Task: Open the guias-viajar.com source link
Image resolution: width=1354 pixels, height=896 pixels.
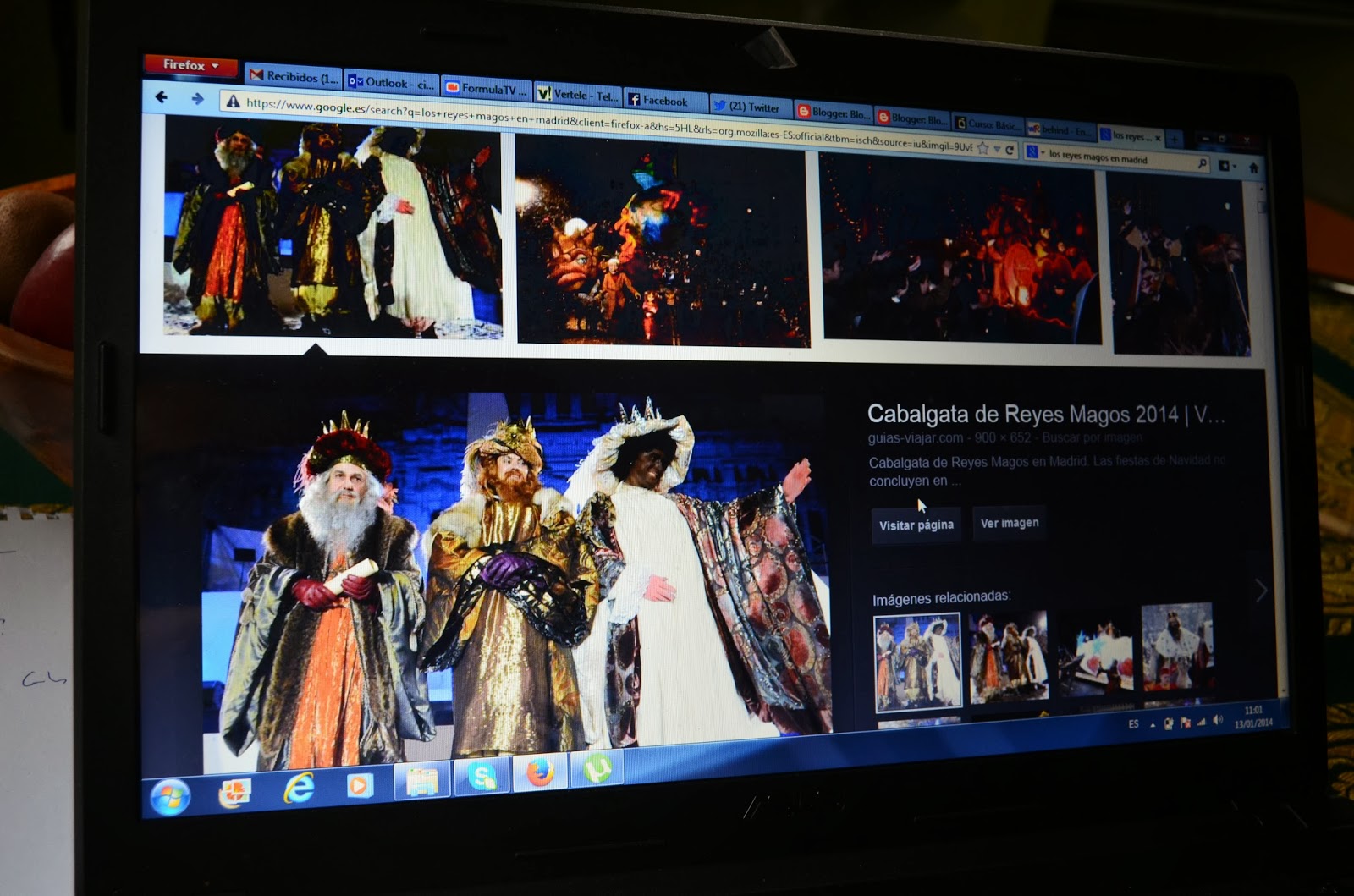Action: click(916, 437)
